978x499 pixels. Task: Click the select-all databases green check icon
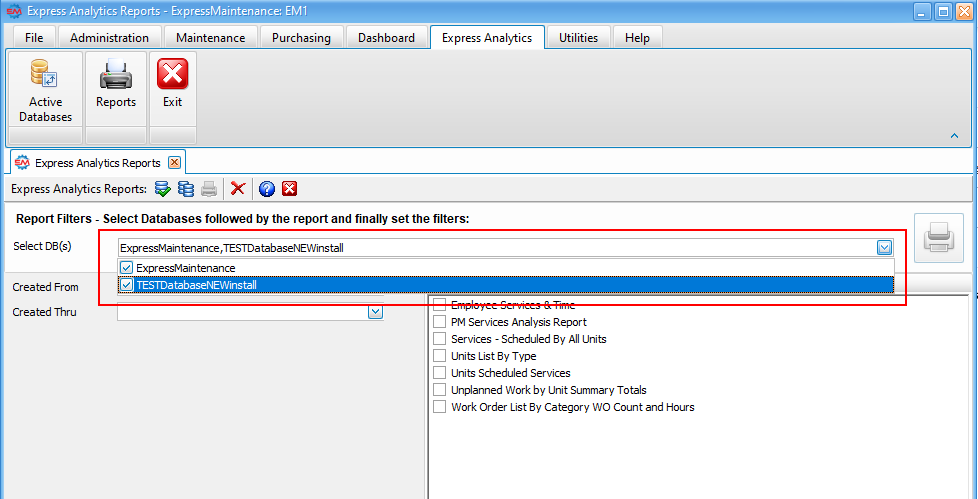click(162, 189)
